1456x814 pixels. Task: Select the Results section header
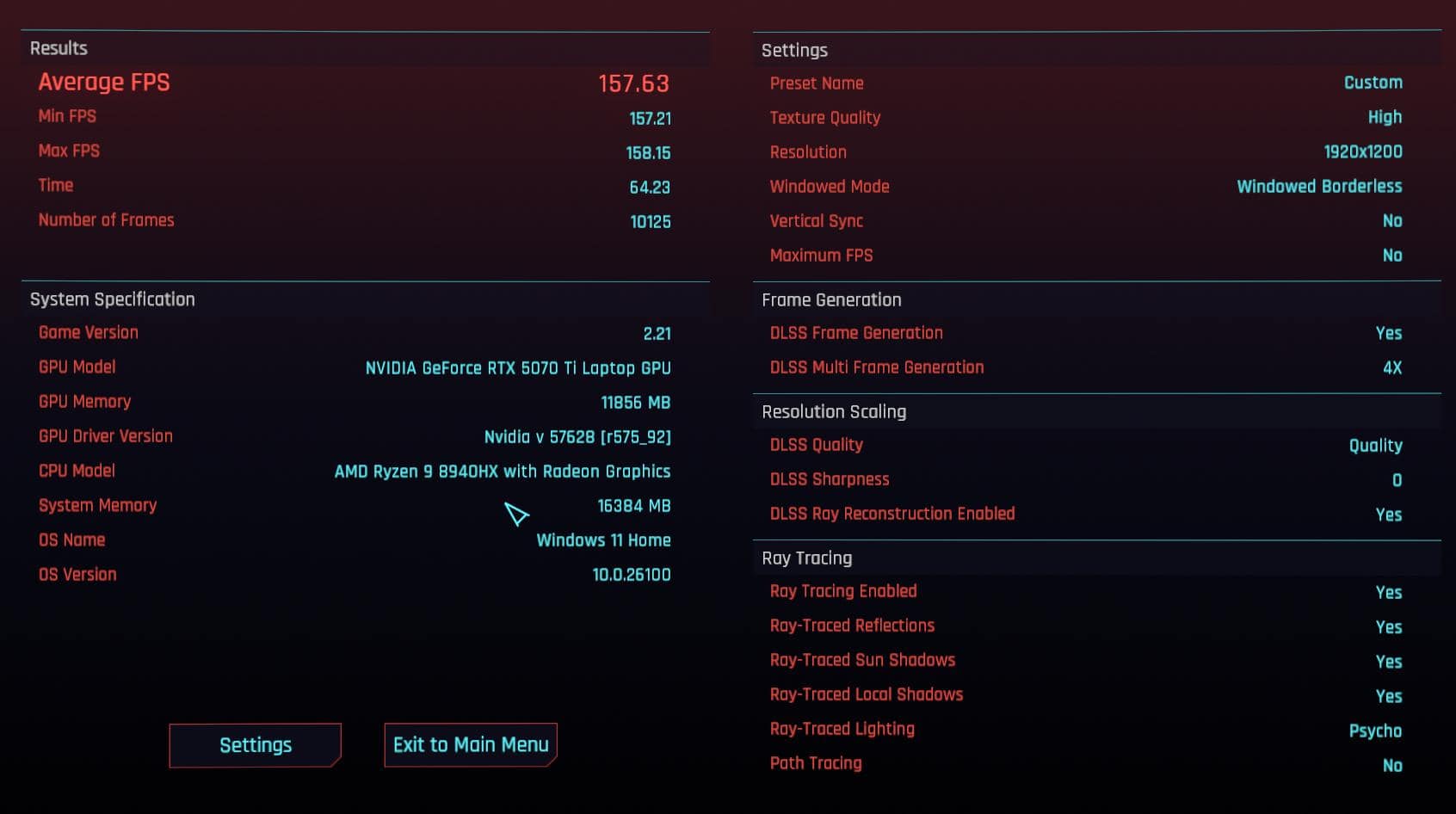tap(59, 49)
